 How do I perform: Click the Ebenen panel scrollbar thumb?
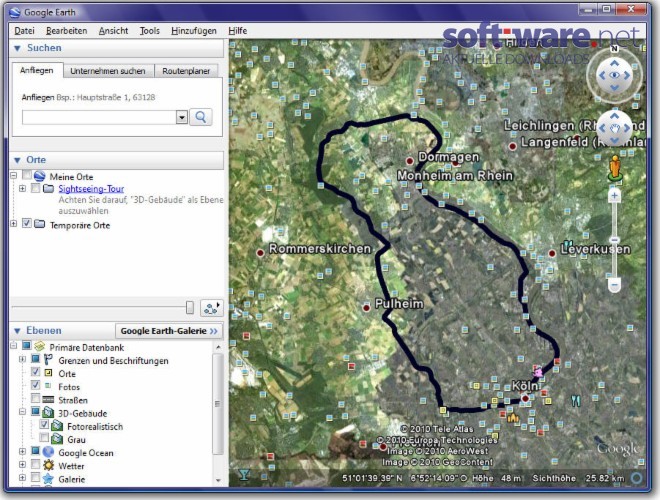217,403
